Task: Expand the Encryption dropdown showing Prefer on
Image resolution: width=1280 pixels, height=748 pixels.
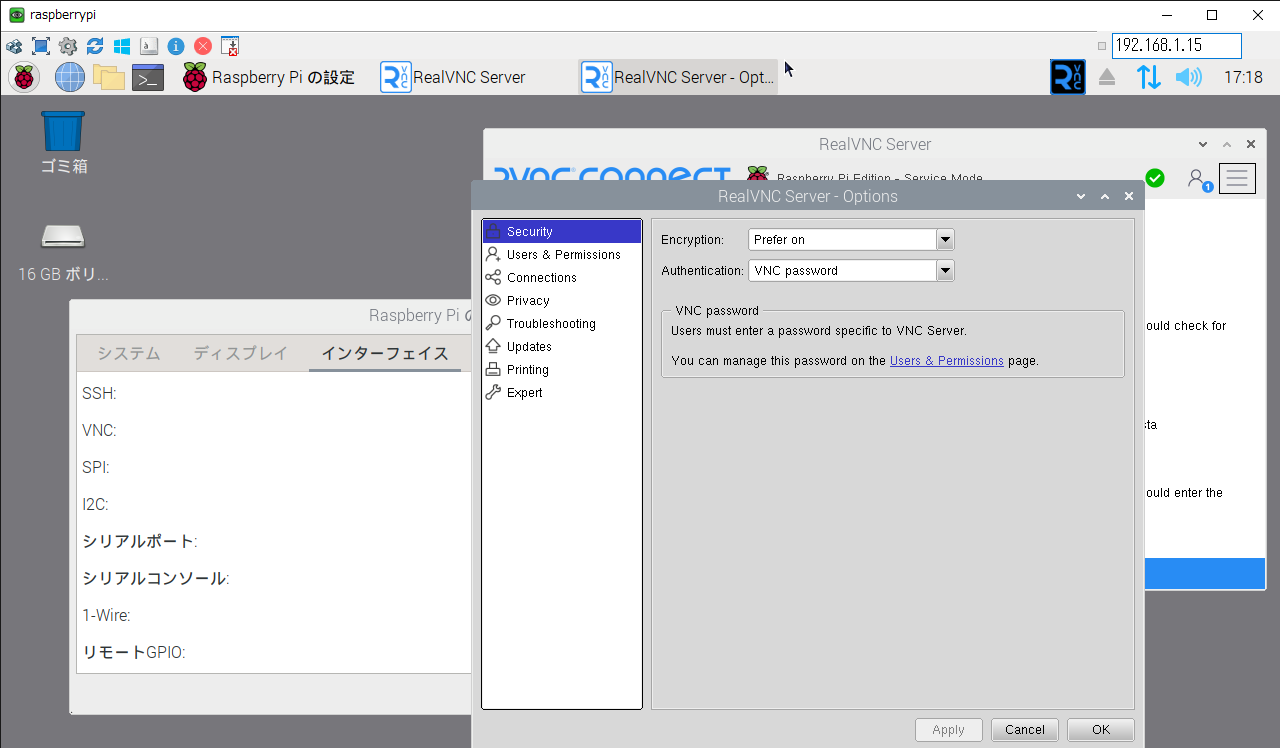Action: click(851, 239)
